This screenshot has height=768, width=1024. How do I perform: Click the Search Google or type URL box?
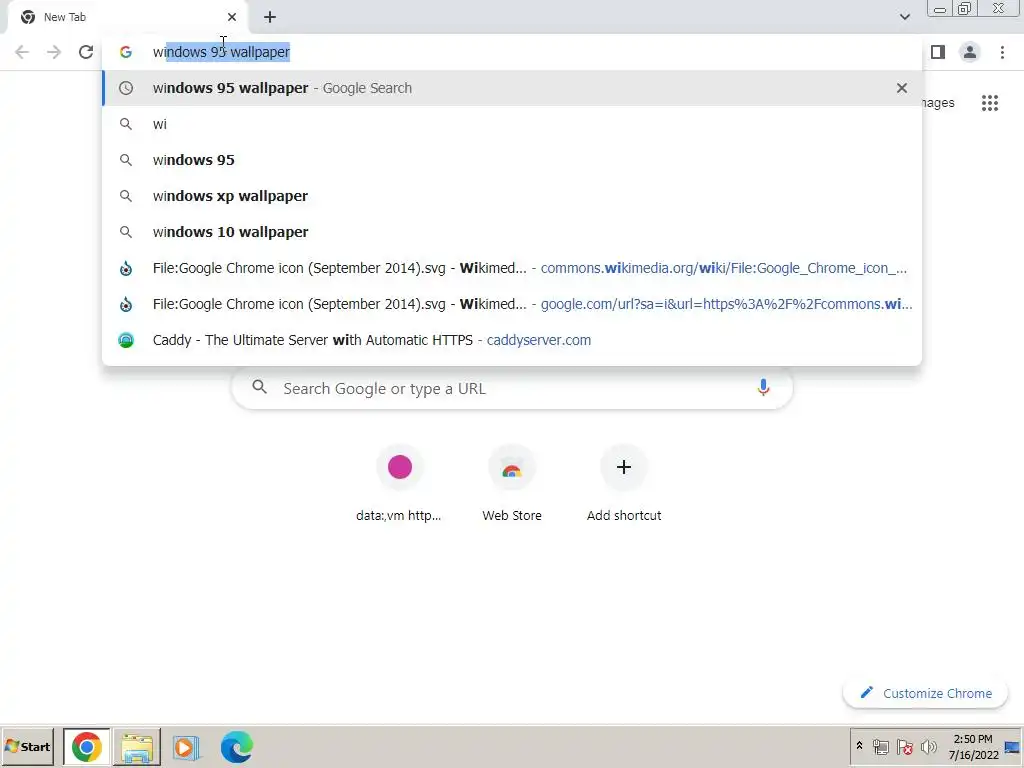tap(512, 389)
